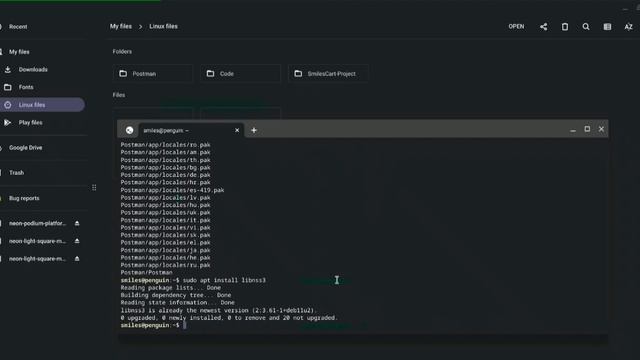The image size is (640, 360).
Task: Click the 'libnss3 is already the newest version' line
Action: 218,310
